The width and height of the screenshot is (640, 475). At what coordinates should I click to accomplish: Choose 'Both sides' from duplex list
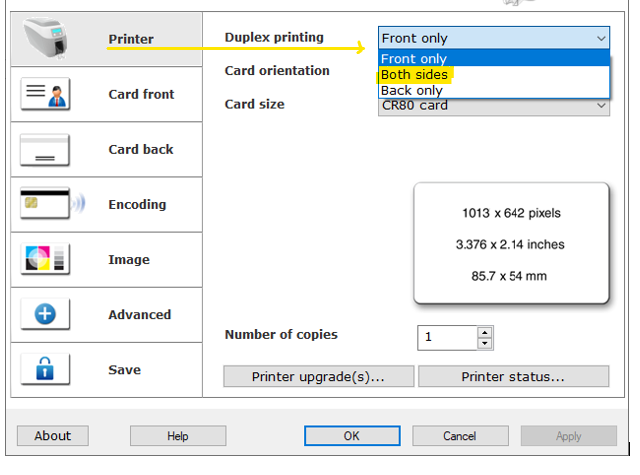(414, 75)
